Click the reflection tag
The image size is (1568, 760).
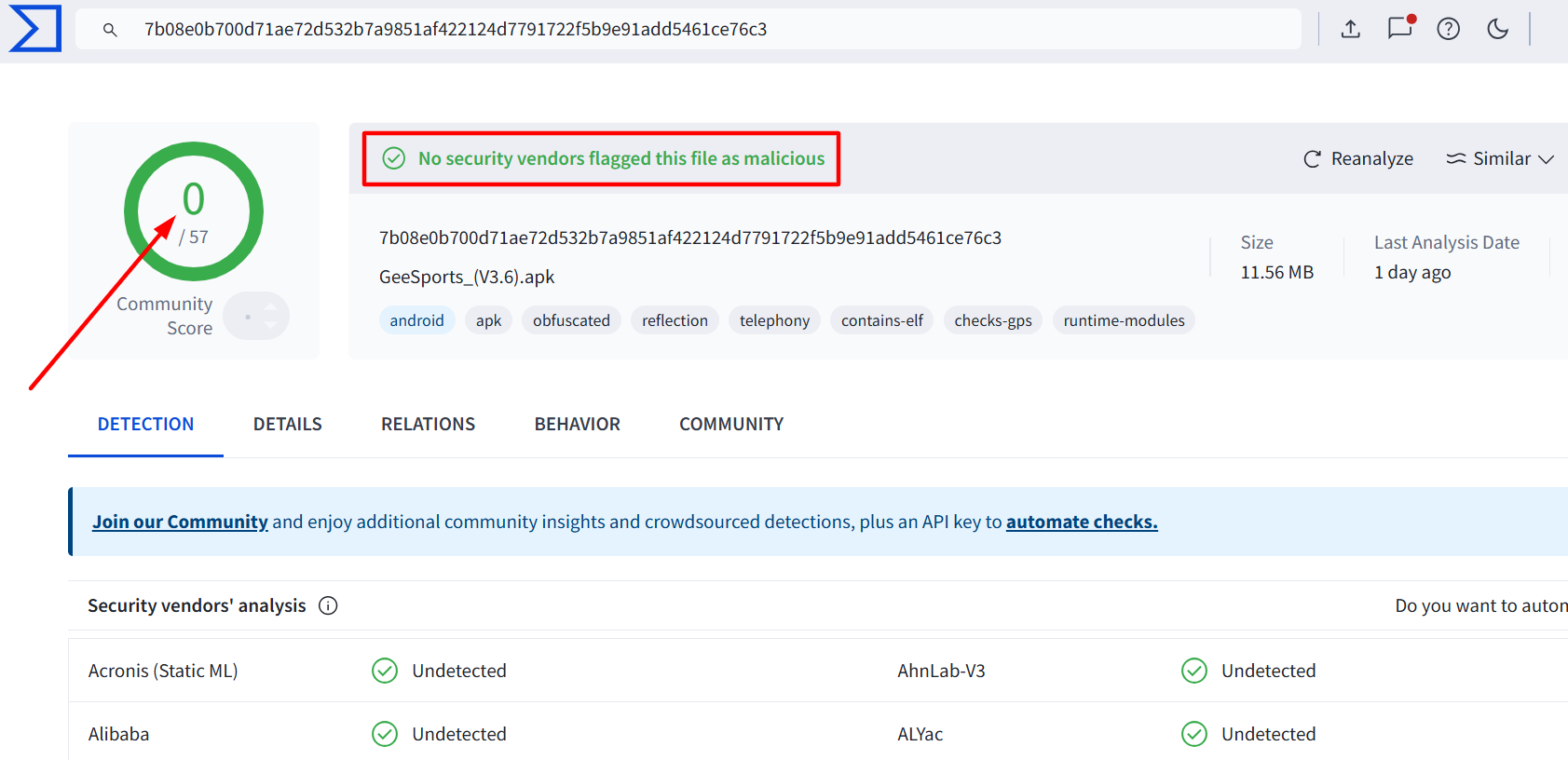[675, 320]
